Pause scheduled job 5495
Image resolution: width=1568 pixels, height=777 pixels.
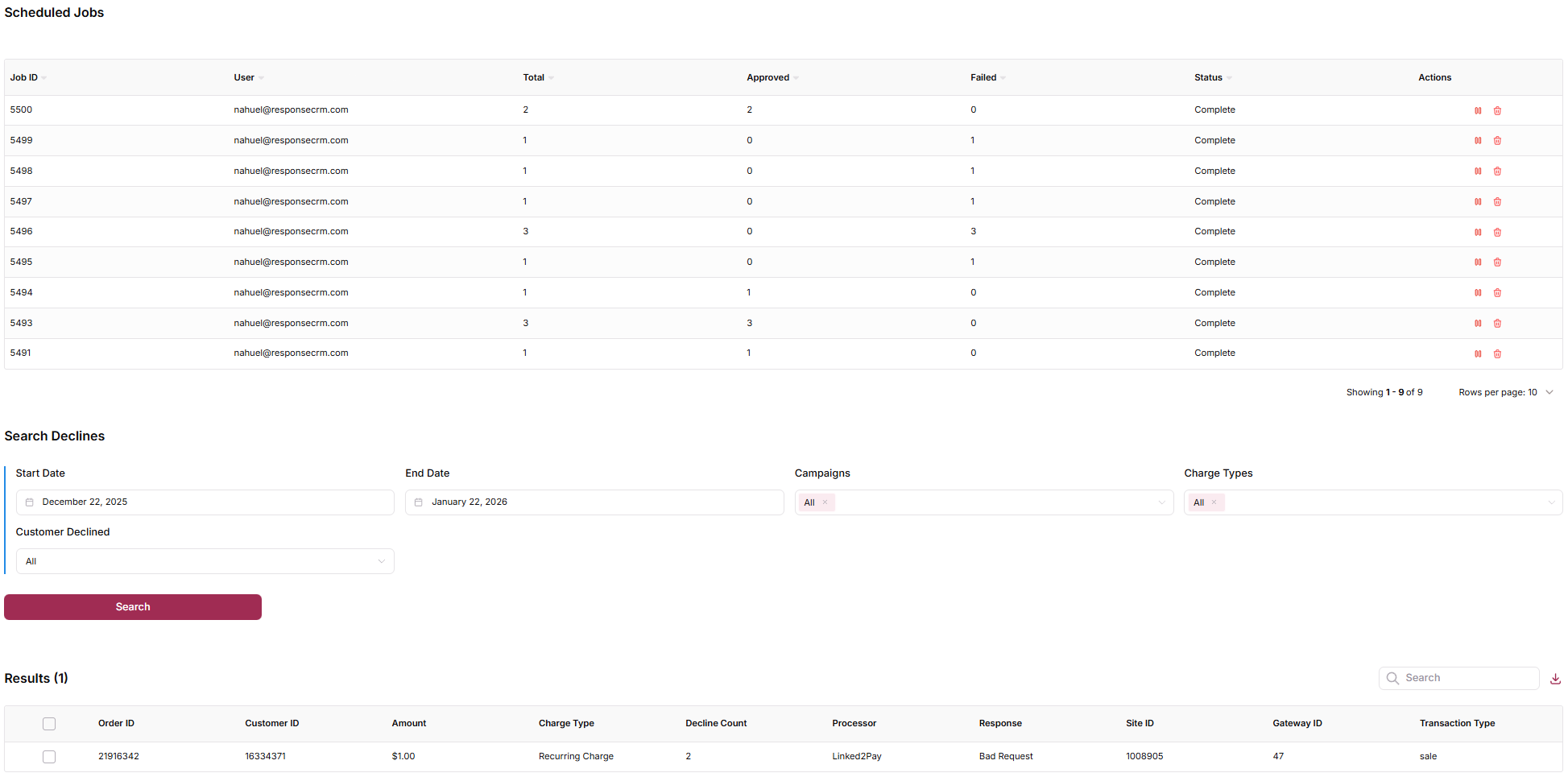point(1478,262)
